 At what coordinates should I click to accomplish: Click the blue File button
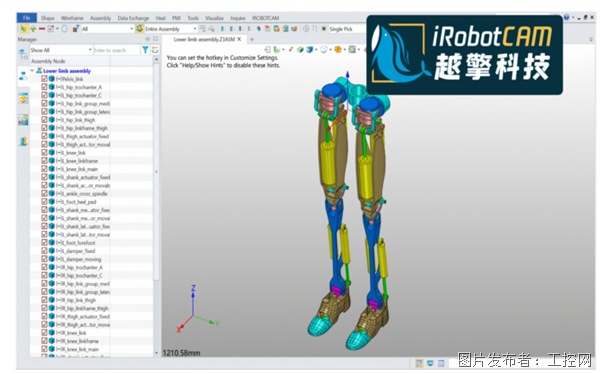coord(26,18)
